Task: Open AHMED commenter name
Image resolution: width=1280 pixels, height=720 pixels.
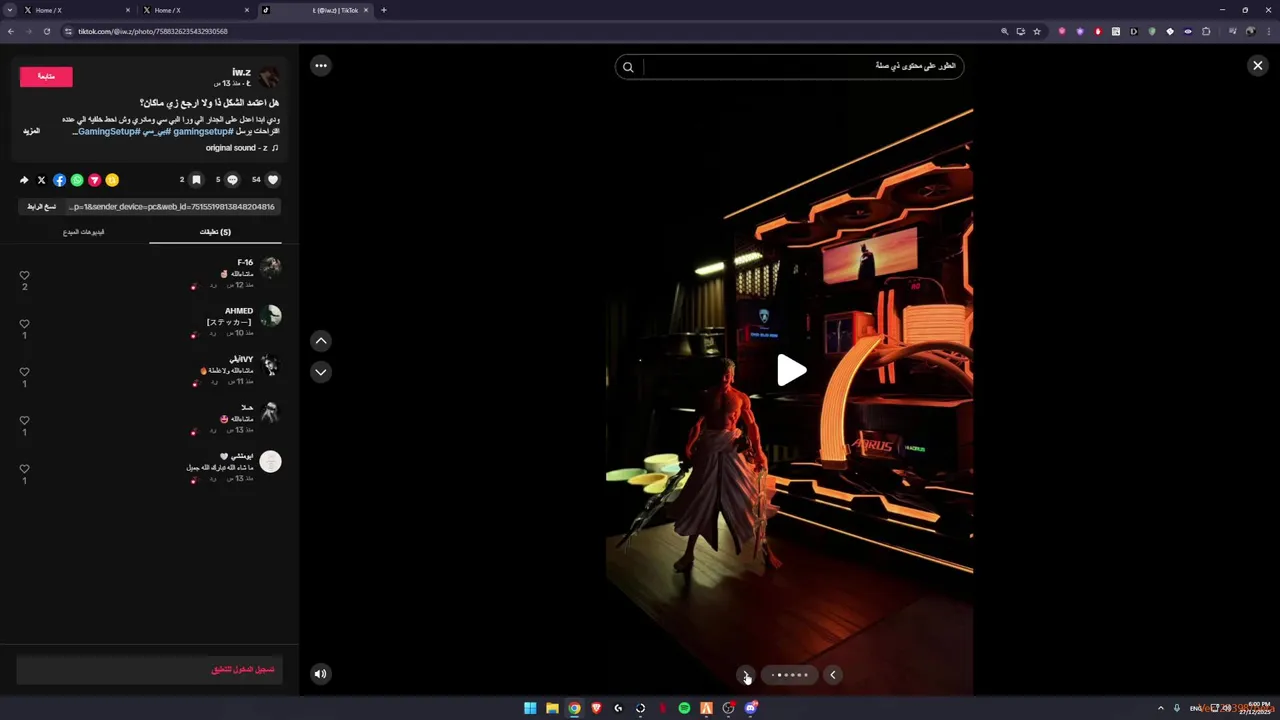Action: (239, 311)
